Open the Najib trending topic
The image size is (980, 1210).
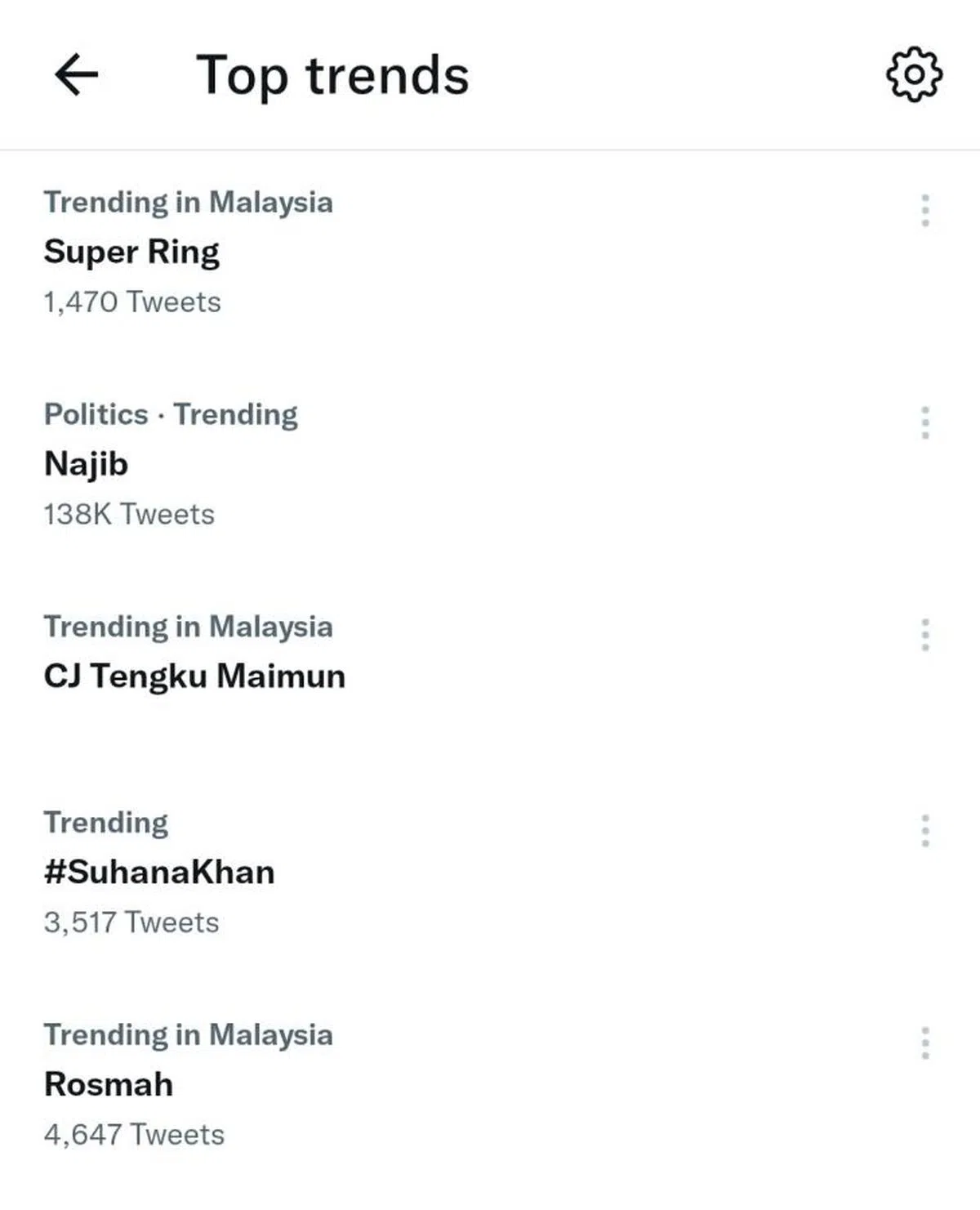click(86, 464)
